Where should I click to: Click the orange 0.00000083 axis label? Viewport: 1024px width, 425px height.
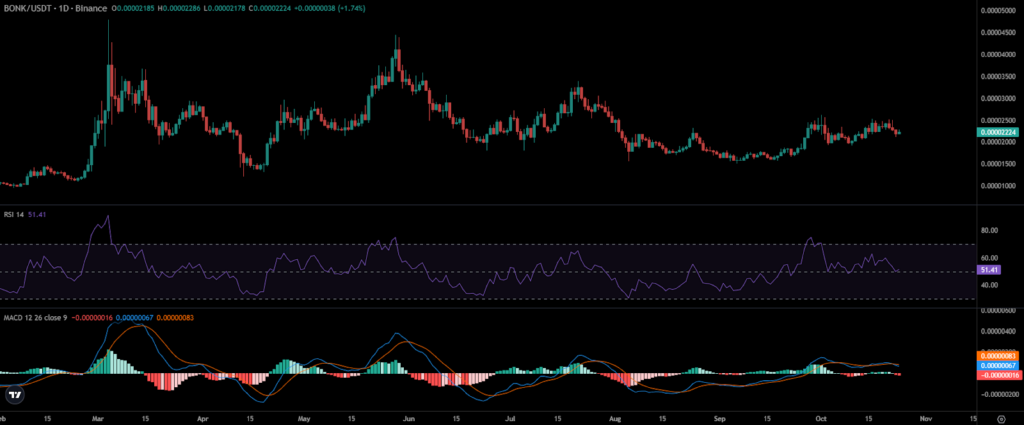pyautogui.click(x=997, y=356)
